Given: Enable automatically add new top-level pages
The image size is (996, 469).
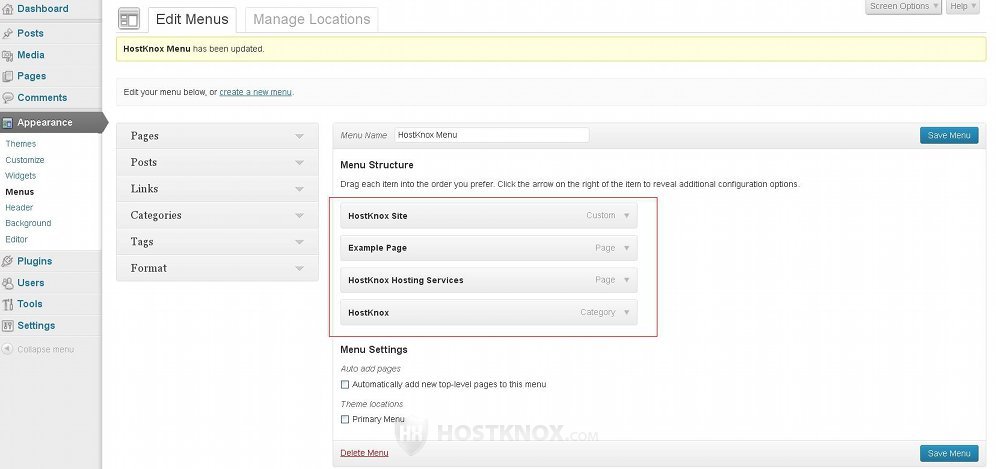Looking at the screenshot, I should click(345, 384).
